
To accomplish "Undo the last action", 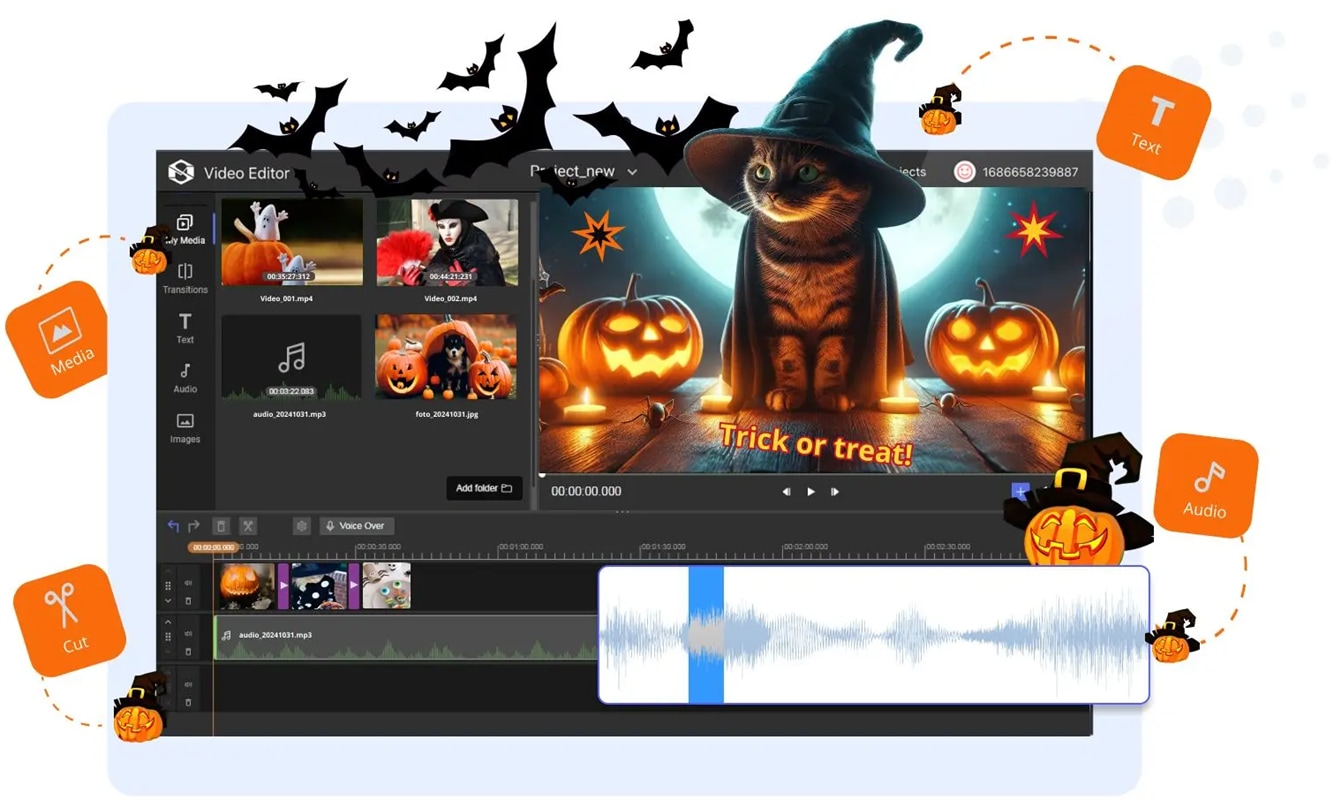I will point(173,526).
